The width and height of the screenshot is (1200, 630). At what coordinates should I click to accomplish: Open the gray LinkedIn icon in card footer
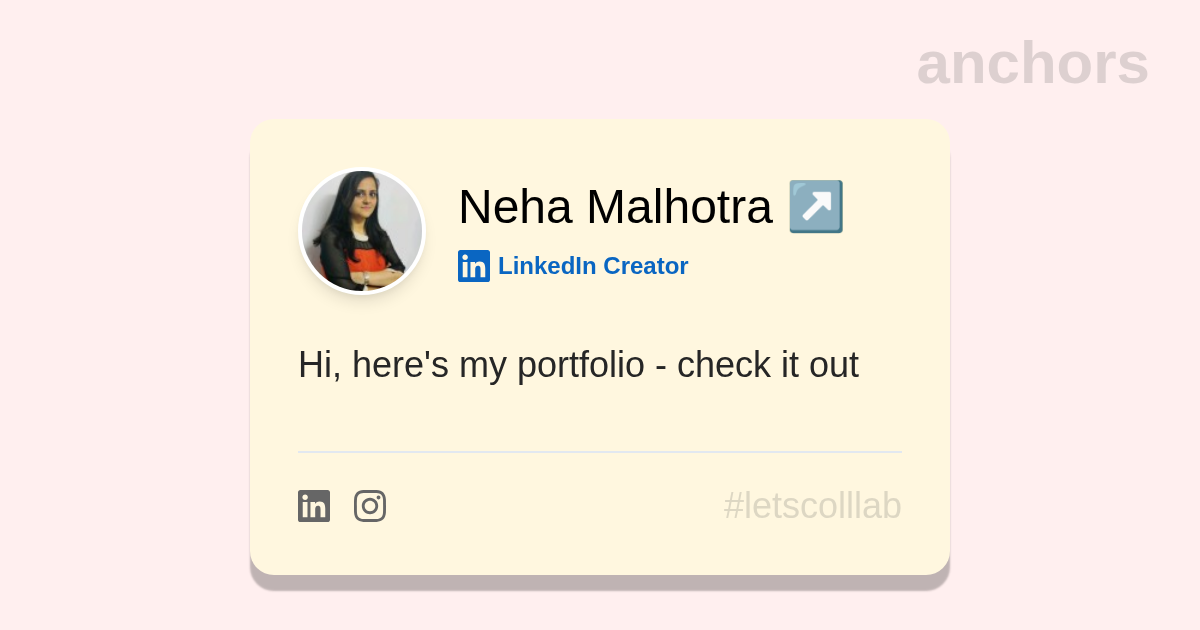[314, 506]
